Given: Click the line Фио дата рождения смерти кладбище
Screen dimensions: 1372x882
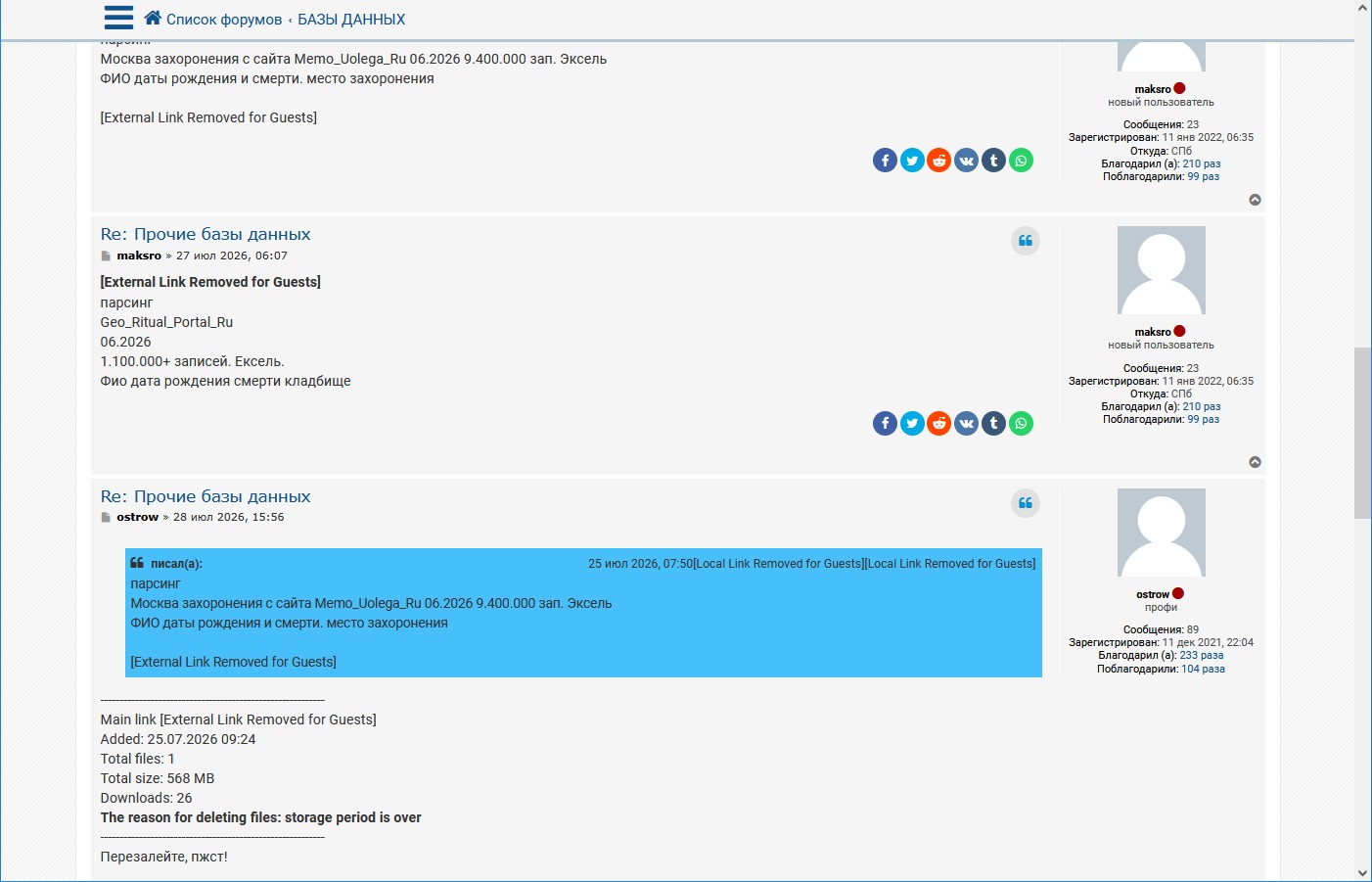Looking at the screenshot, I should pyautogui.click(x=225, y=381).
